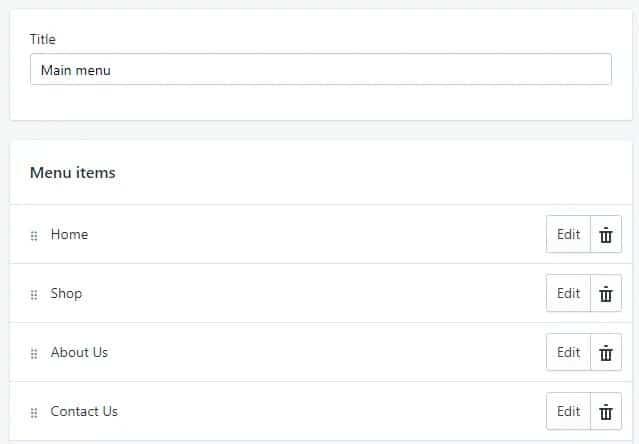Screen dimensions: 639x444
Task: Click the Contact Us trash icon
Action: point(606,412)
